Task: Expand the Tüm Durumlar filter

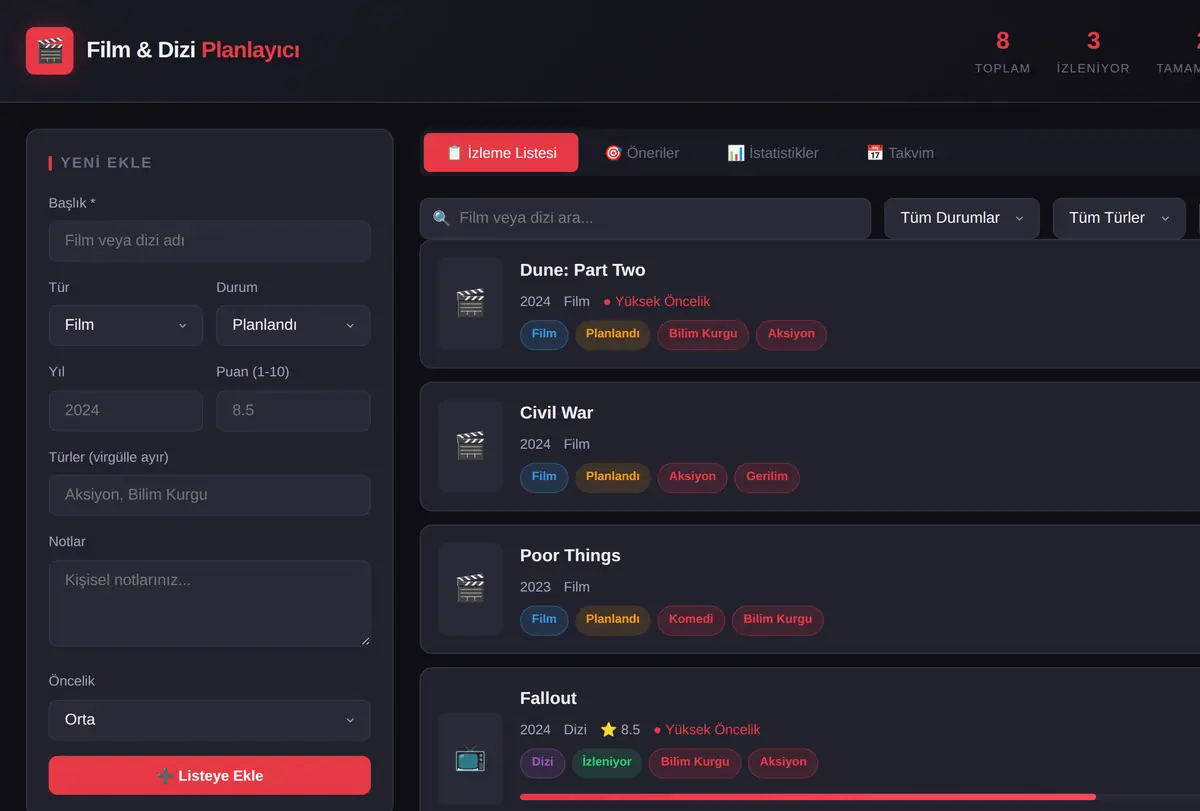Action: point(962,218)
